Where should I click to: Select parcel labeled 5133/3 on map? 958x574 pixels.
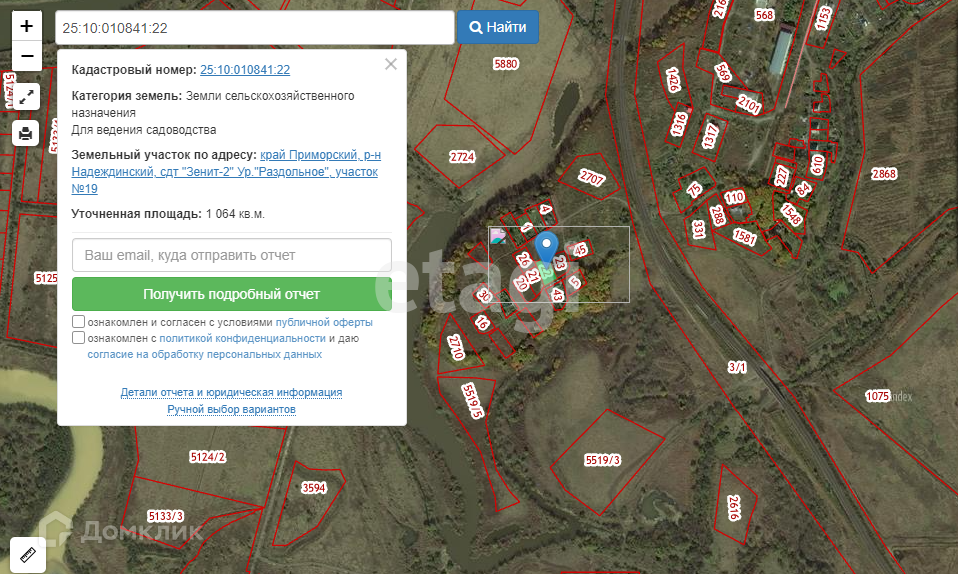(166, 516)
